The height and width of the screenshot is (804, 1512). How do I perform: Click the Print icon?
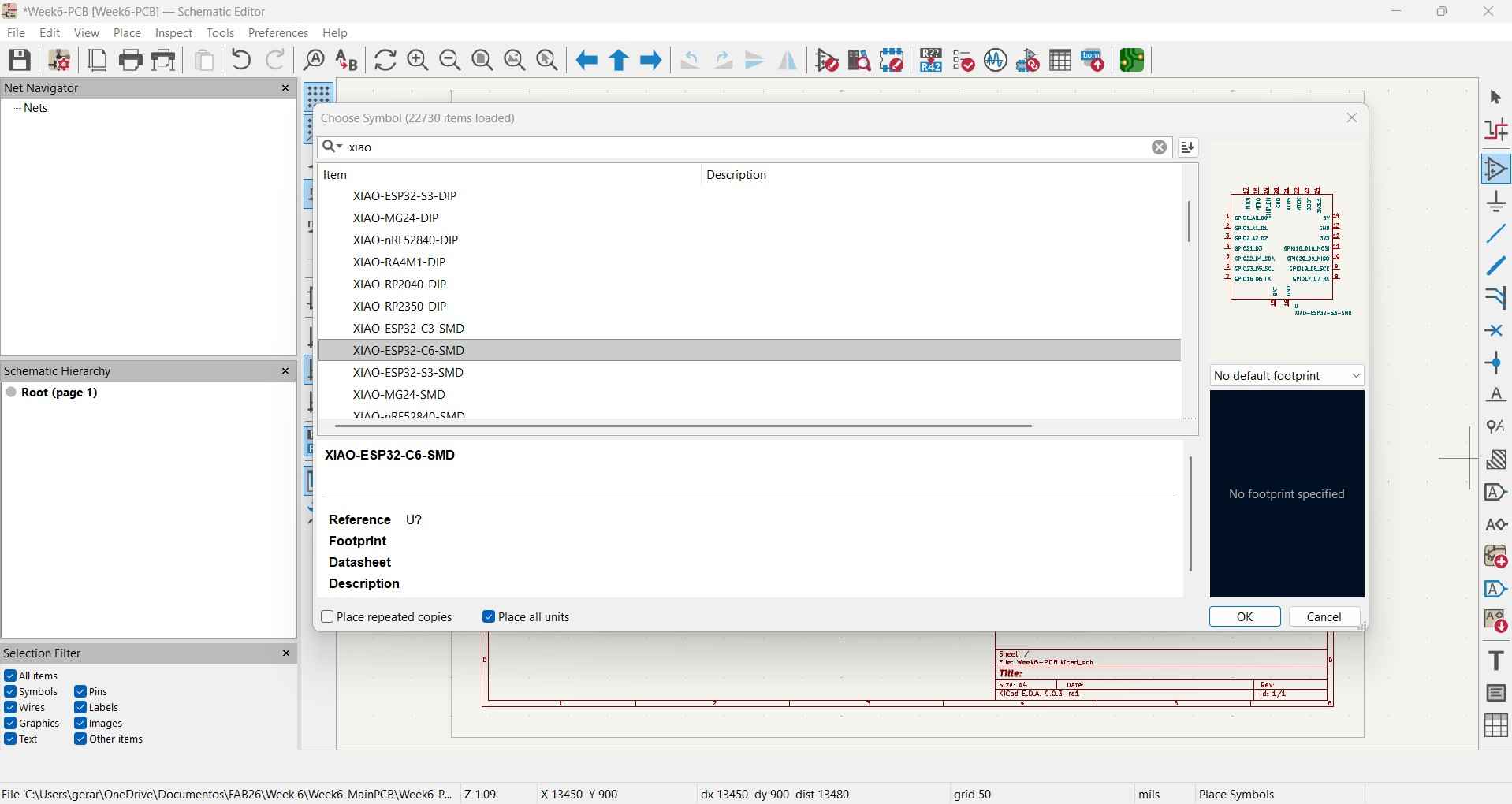point(131,61)
